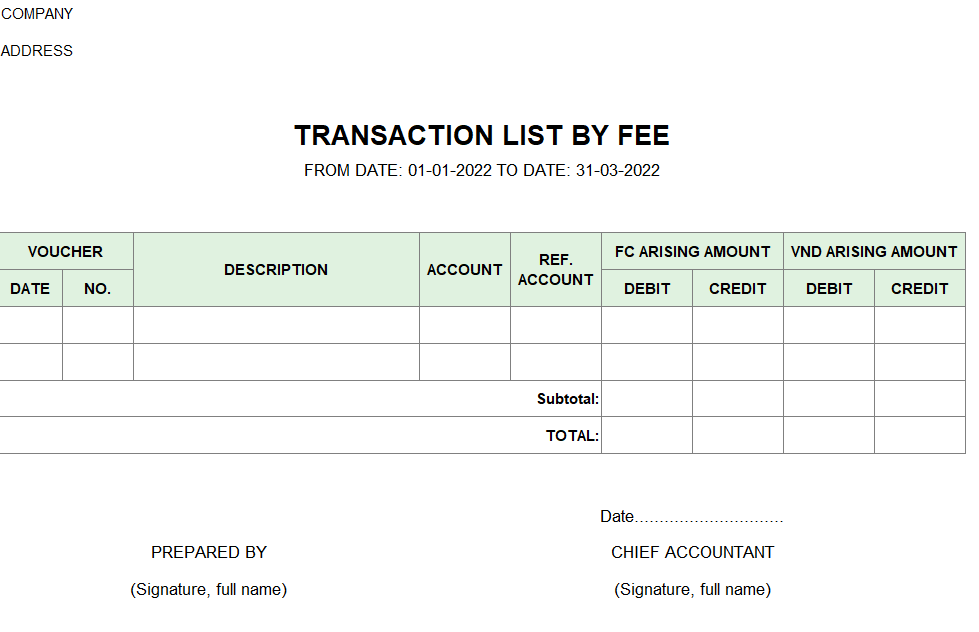Select the voucher DATE subheader cell
The height and width of the screenshot is (632, 979).
tap(30, 289)
